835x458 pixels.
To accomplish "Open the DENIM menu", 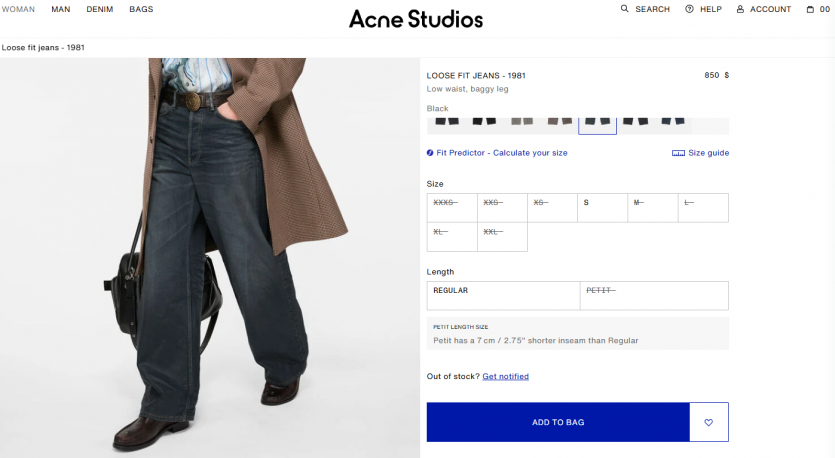I will pos(100,9).
